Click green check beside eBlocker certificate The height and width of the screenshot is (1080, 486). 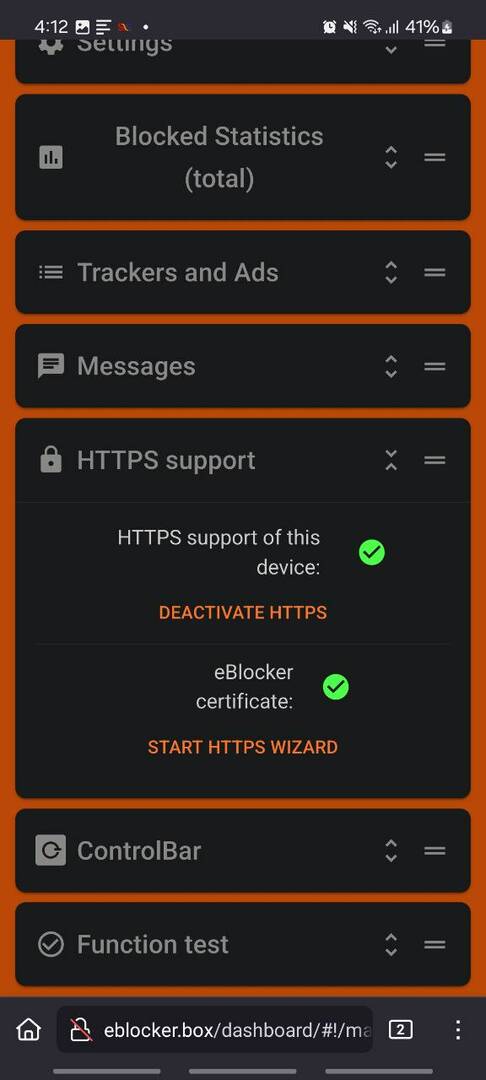[336, 687]
